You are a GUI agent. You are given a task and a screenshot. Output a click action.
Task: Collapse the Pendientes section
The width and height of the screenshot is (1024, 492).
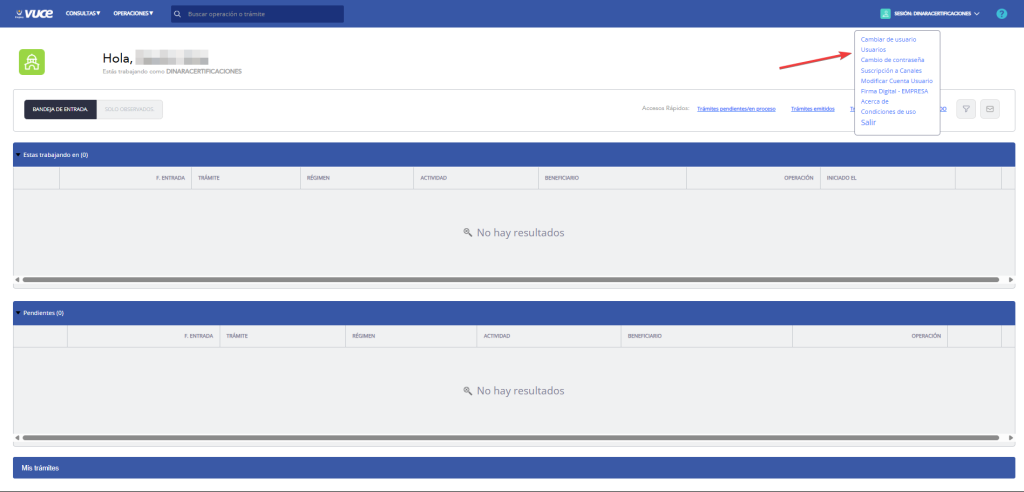click(18, 313)
